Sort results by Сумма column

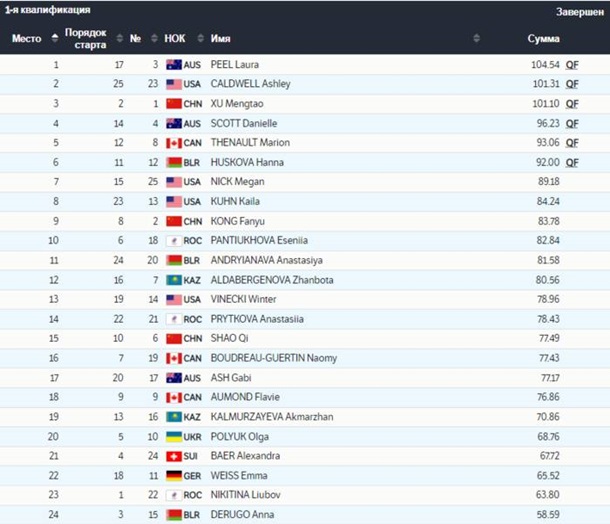pyautogui.click(x=543, y=39)
